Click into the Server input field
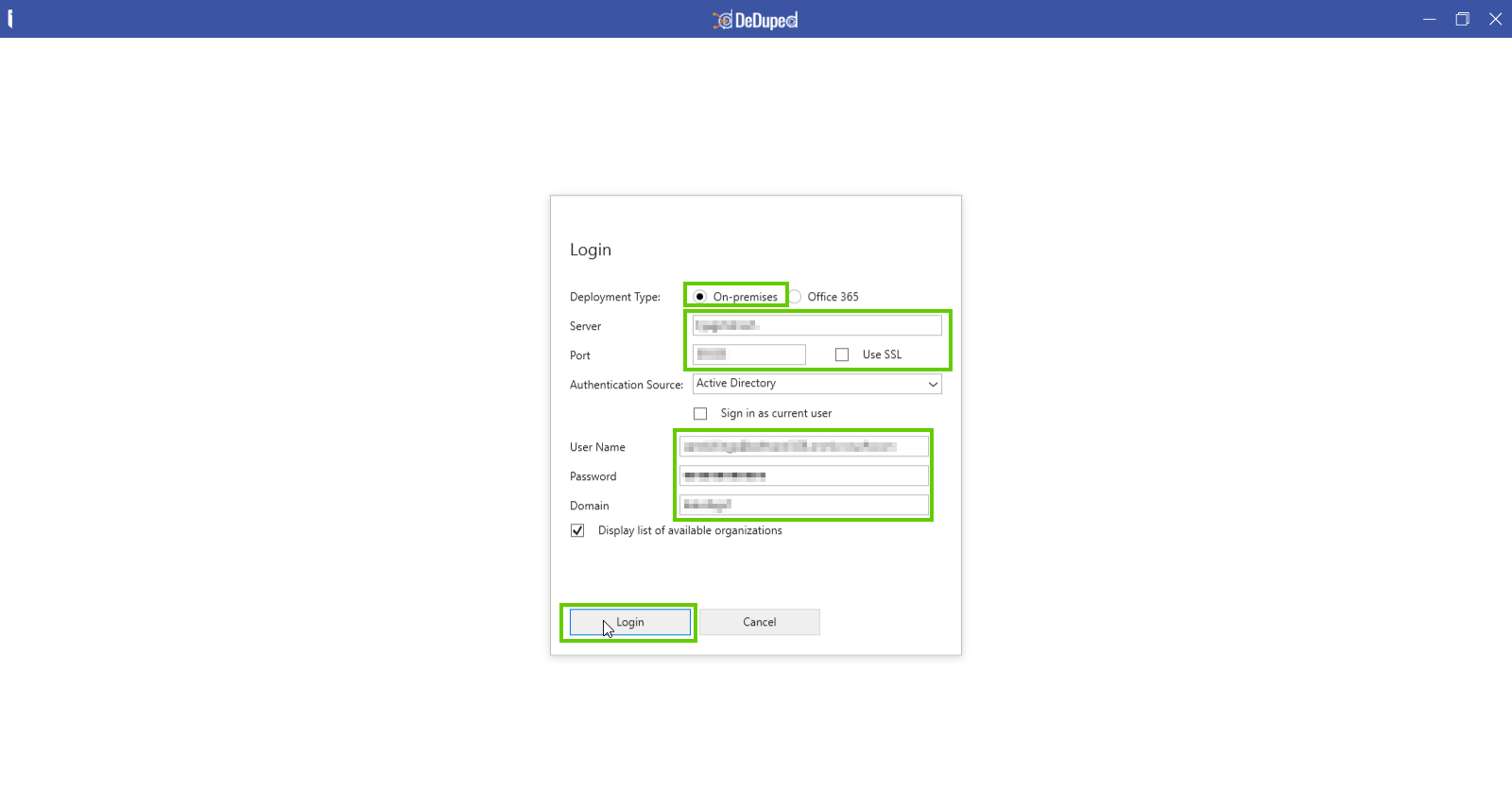This screenshot has height=810, width=1512. tap(817, 326)
